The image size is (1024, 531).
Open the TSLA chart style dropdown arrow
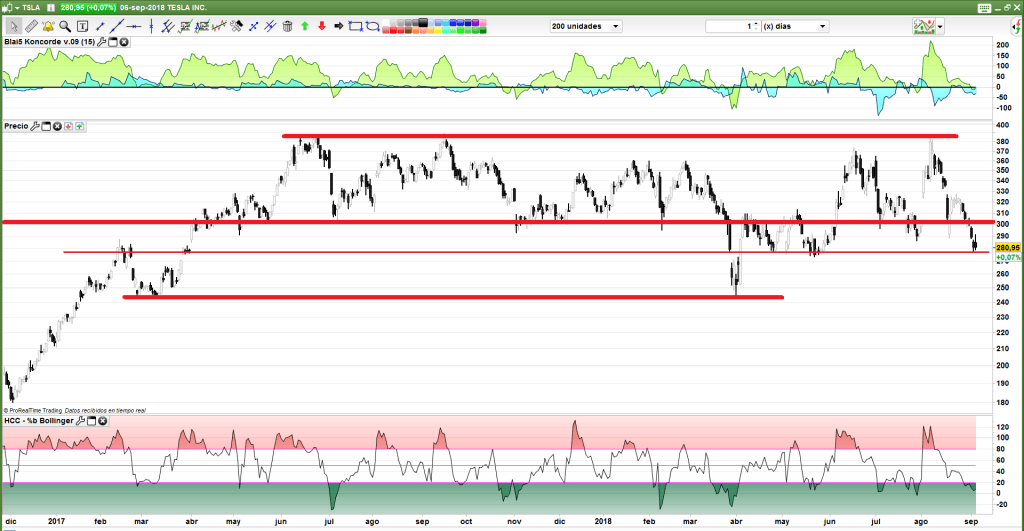[16, 7]
